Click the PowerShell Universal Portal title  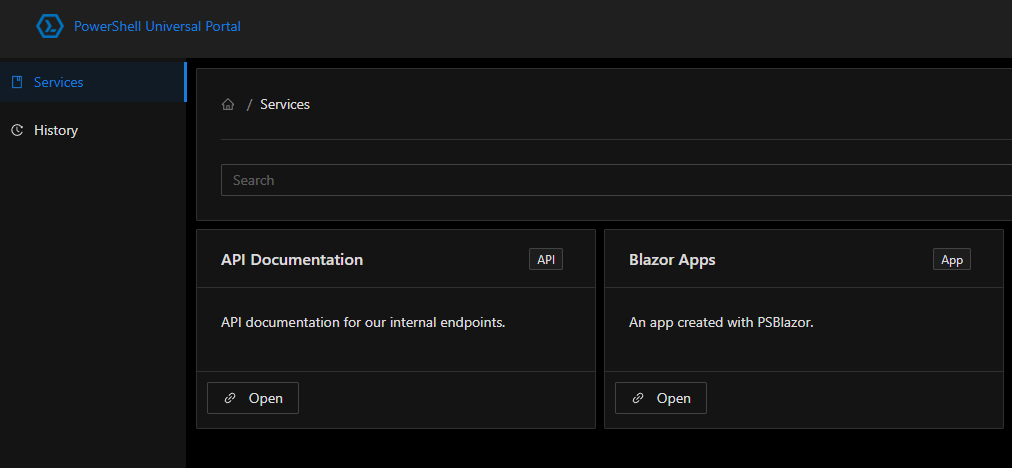(157, 26)
